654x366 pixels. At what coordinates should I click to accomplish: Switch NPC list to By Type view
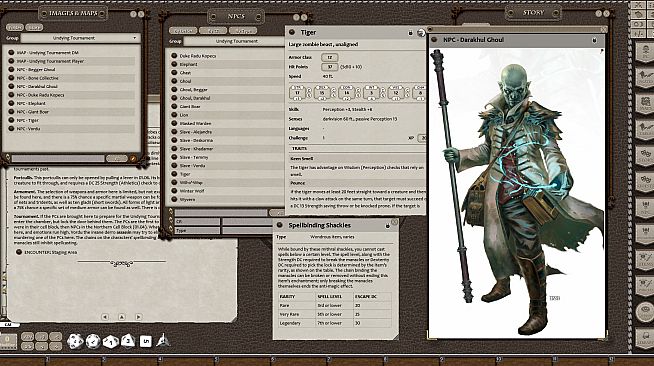point(243,31)
